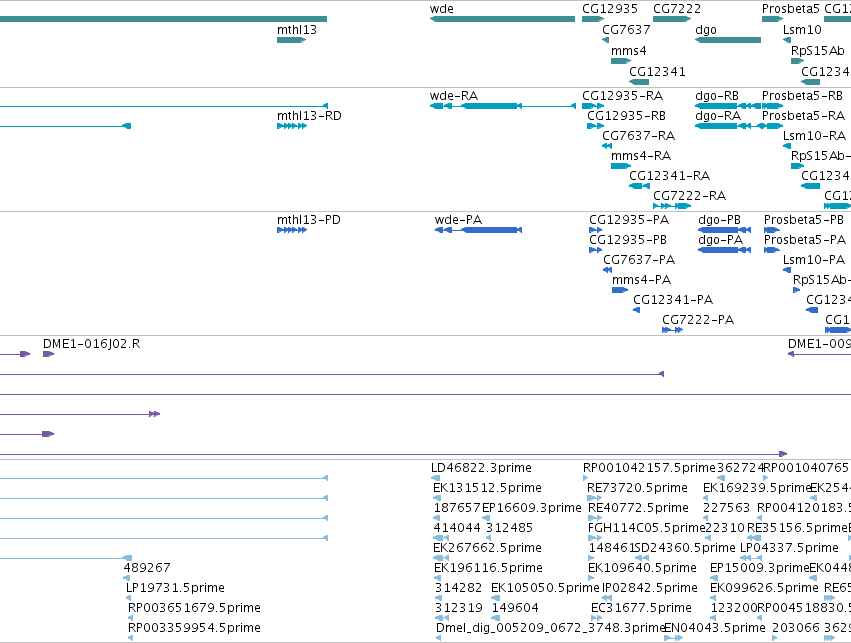Open the RE40772.5prime EST label

638,508
